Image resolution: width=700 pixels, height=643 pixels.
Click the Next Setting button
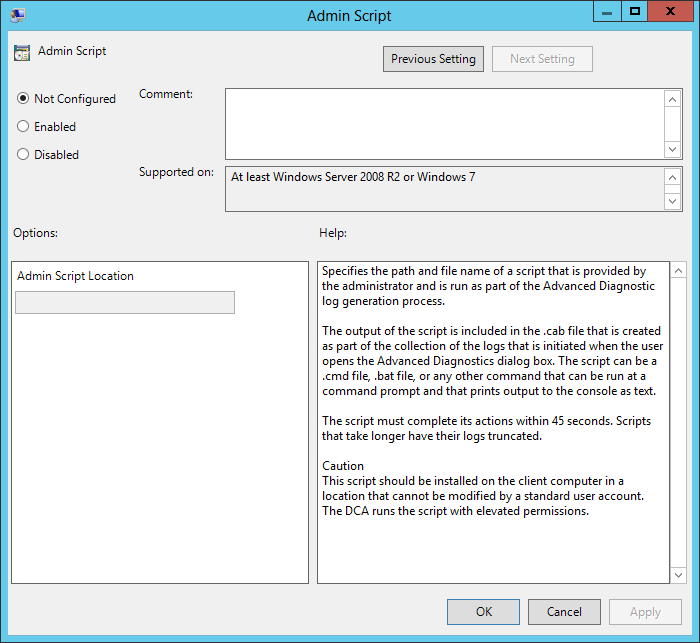pyautogui.click(x=542, y=59)
